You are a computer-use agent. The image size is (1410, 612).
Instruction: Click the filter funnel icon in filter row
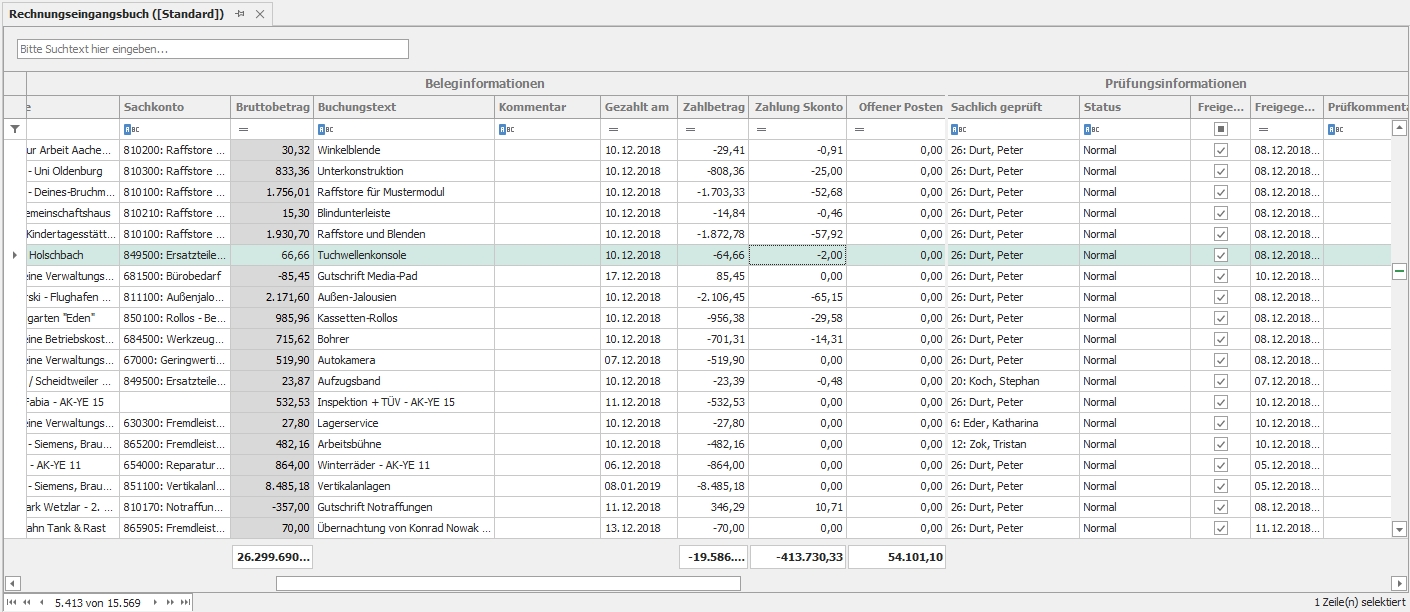coord(14,129)
